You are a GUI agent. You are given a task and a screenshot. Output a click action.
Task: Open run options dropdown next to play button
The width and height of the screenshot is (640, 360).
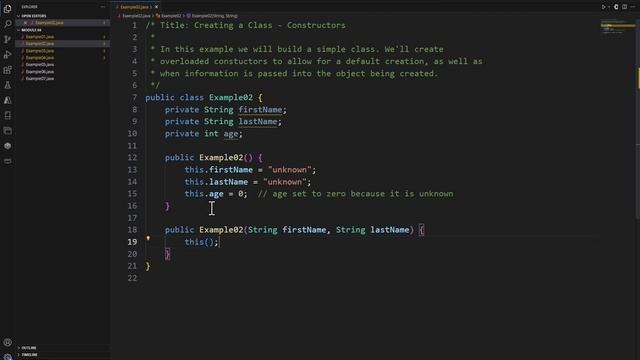click(x=609, y=7)
